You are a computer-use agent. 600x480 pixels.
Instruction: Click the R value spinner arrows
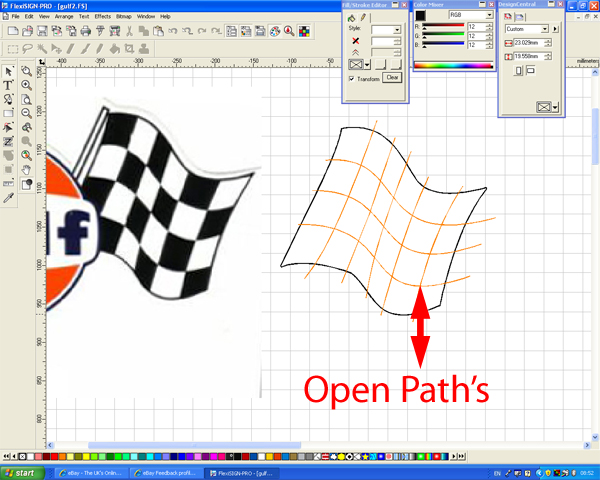[x=489, y=26]
